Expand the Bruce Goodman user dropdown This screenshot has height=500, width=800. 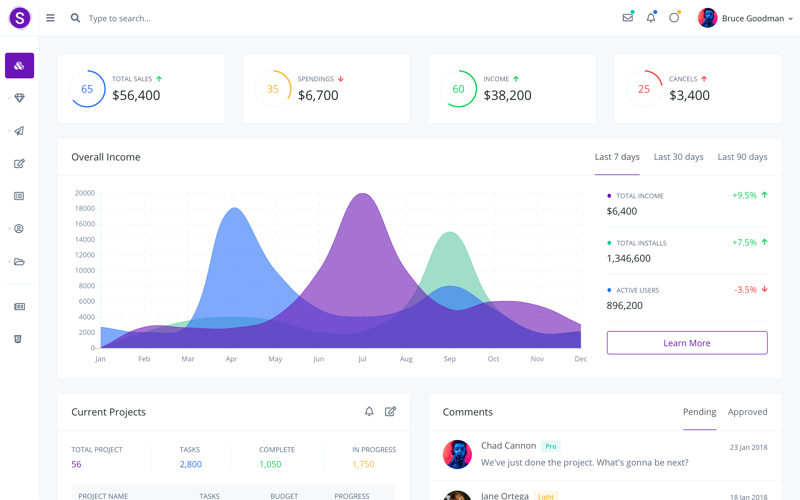coord(745,18)
